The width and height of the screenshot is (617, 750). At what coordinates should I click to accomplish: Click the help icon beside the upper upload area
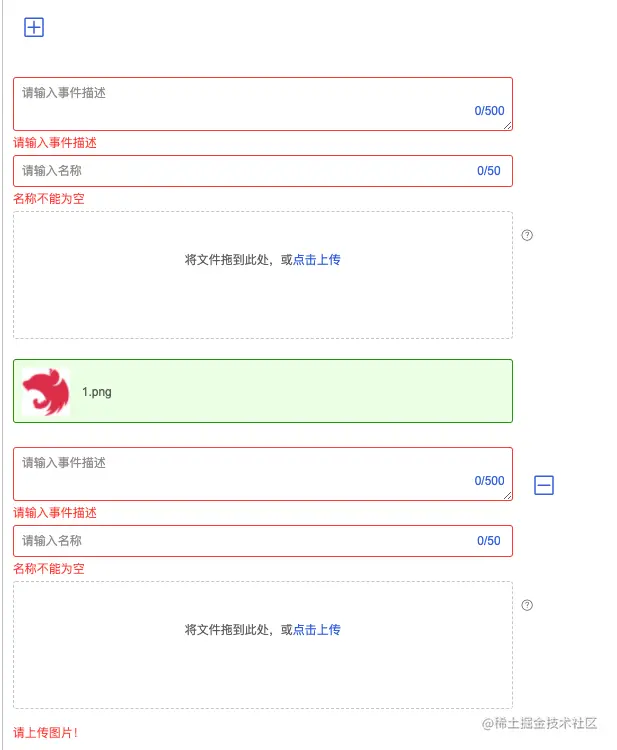527,236
